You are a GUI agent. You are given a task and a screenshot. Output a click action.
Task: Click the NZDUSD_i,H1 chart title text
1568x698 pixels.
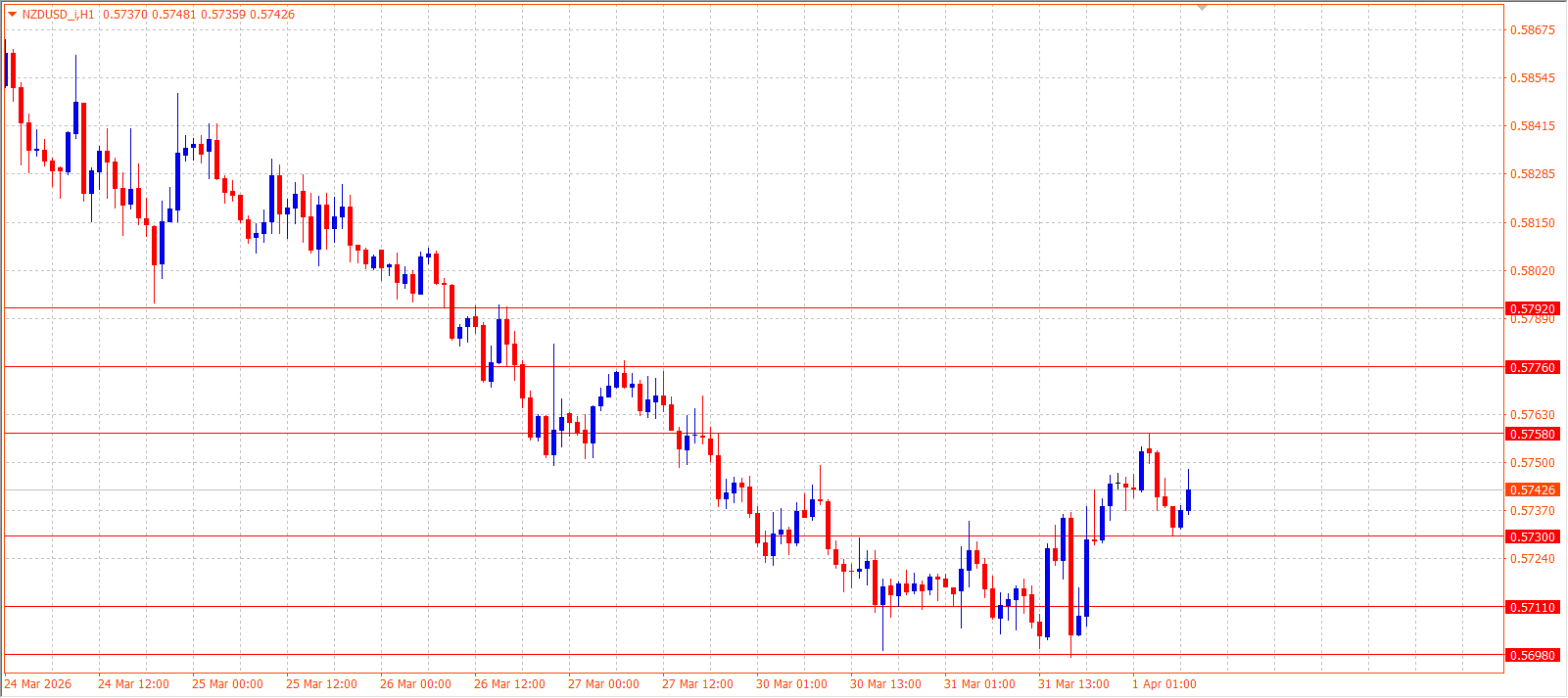(59, 15)
